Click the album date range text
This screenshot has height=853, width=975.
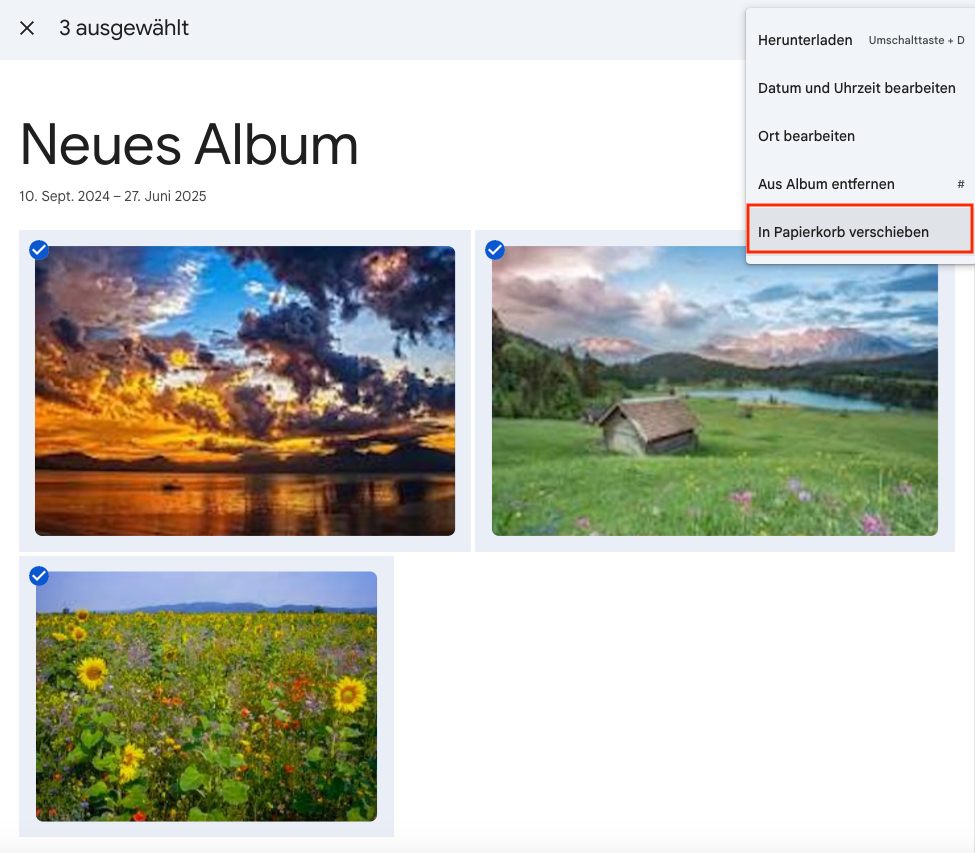click(x=113, y=196)
